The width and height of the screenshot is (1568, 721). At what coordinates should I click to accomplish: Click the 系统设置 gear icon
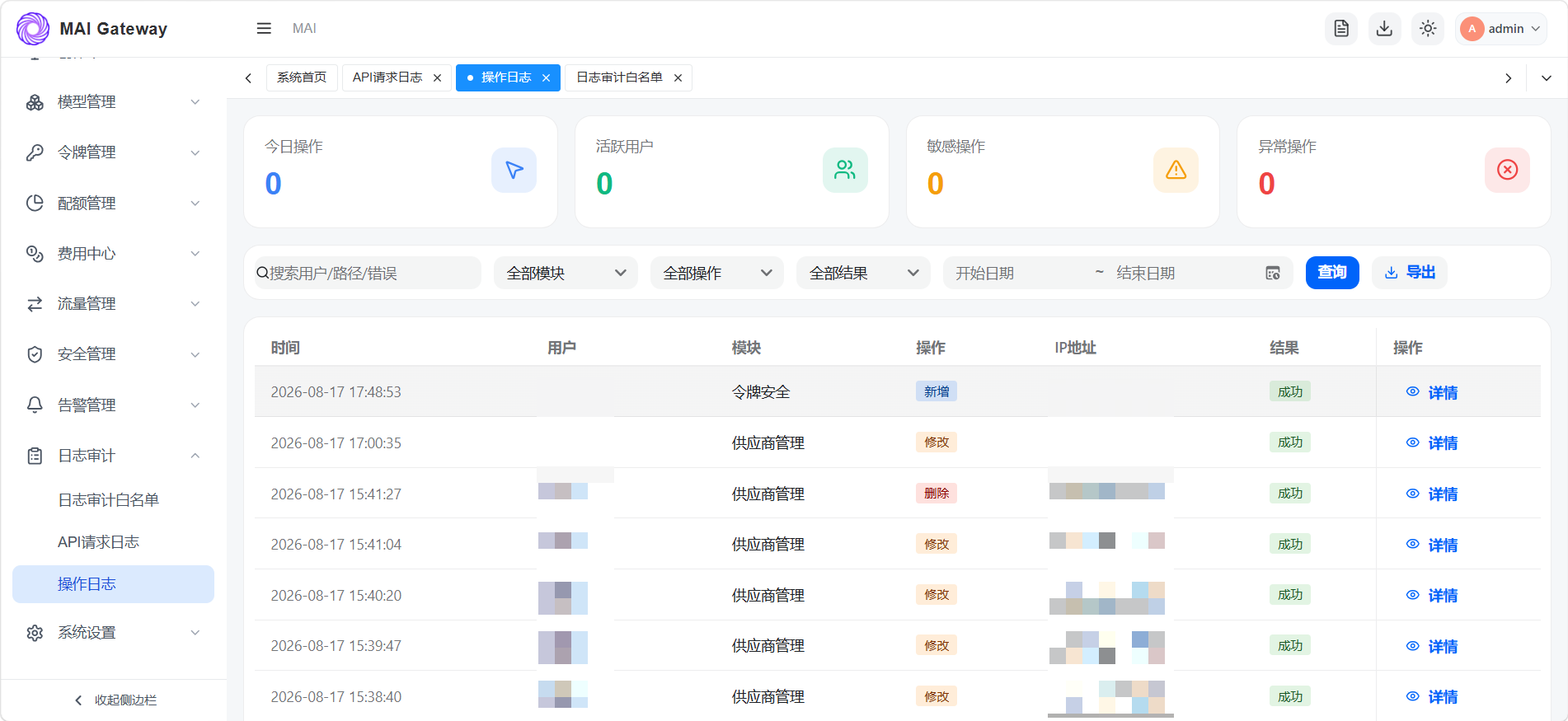tap(35, 633)
